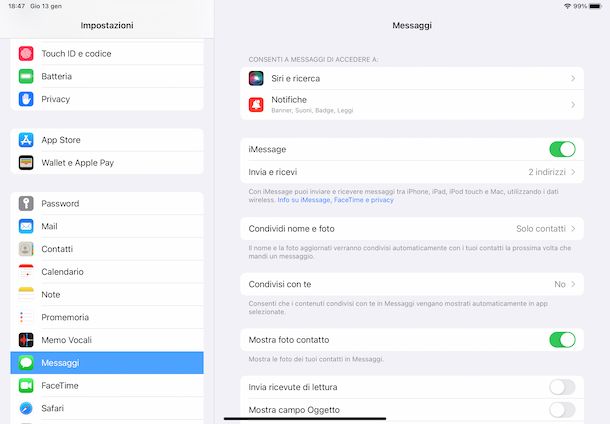Select Touch ID e codice in sidebar
The image size is (610, 424).
[107, 53]
